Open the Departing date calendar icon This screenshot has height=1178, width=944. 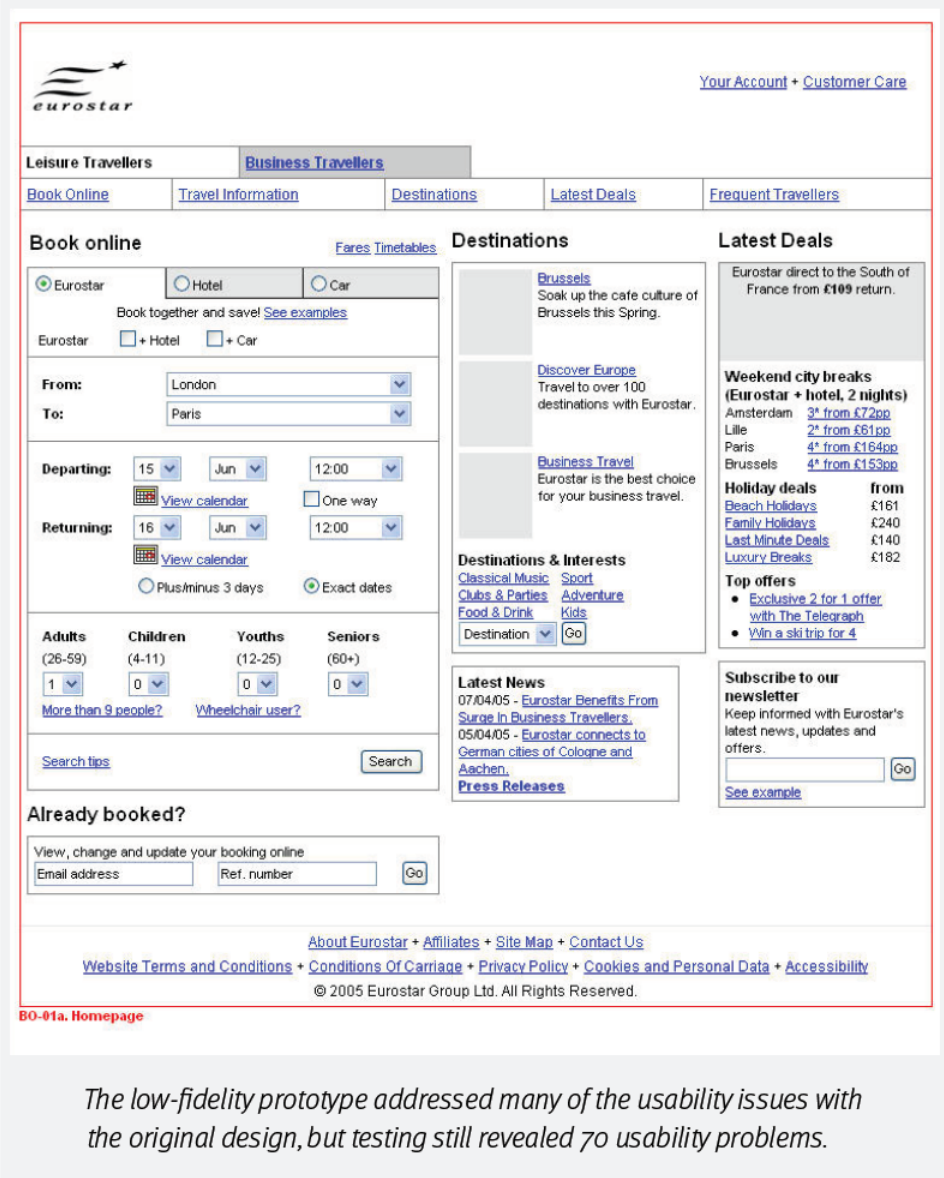(146, 497)
